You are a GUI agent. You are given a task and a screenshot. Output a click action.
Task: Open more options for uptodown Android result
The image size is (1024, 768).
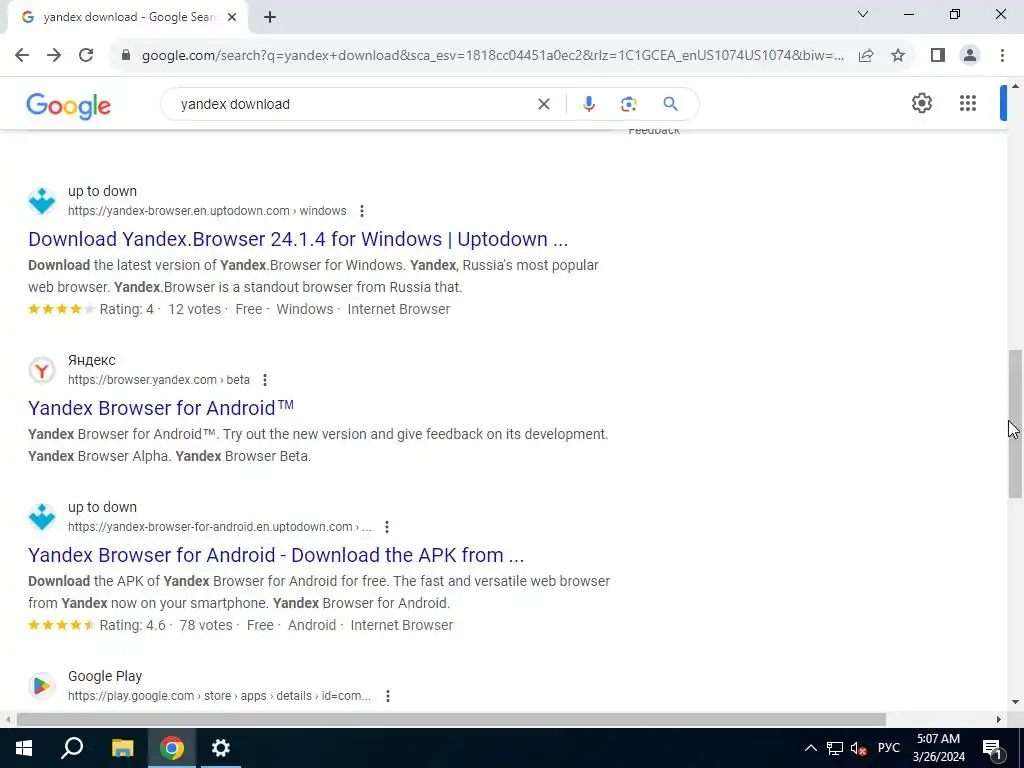(387, 527)
